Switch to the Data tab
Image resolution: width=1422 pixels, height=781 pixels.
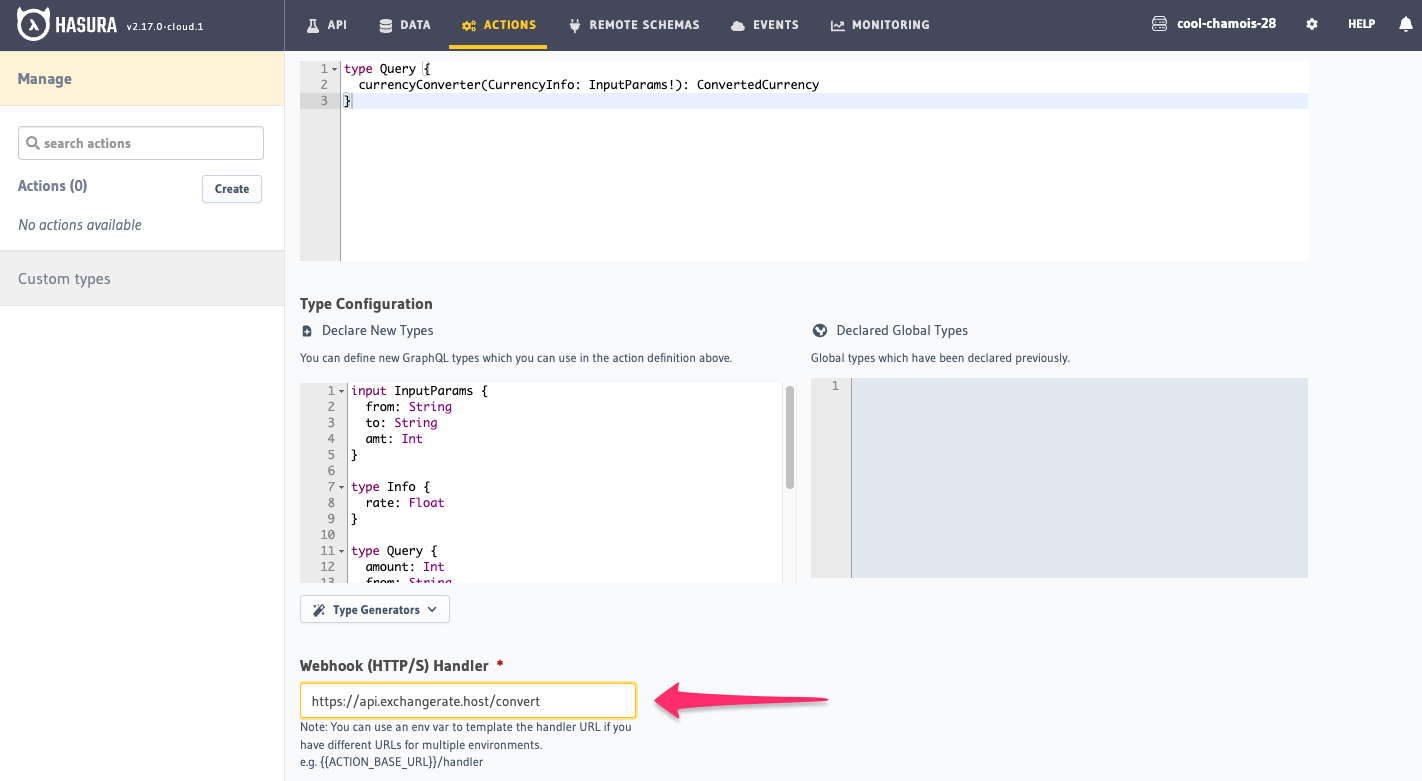pos(404,25)
